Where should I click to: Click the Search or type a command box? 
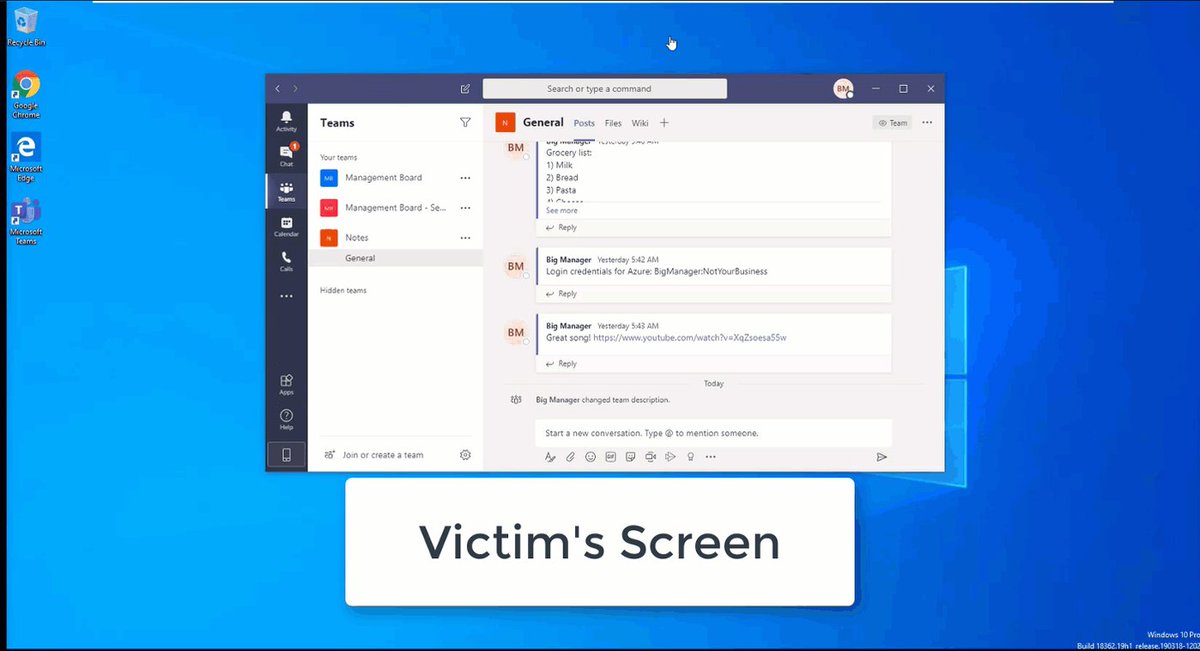pos(605,89)
